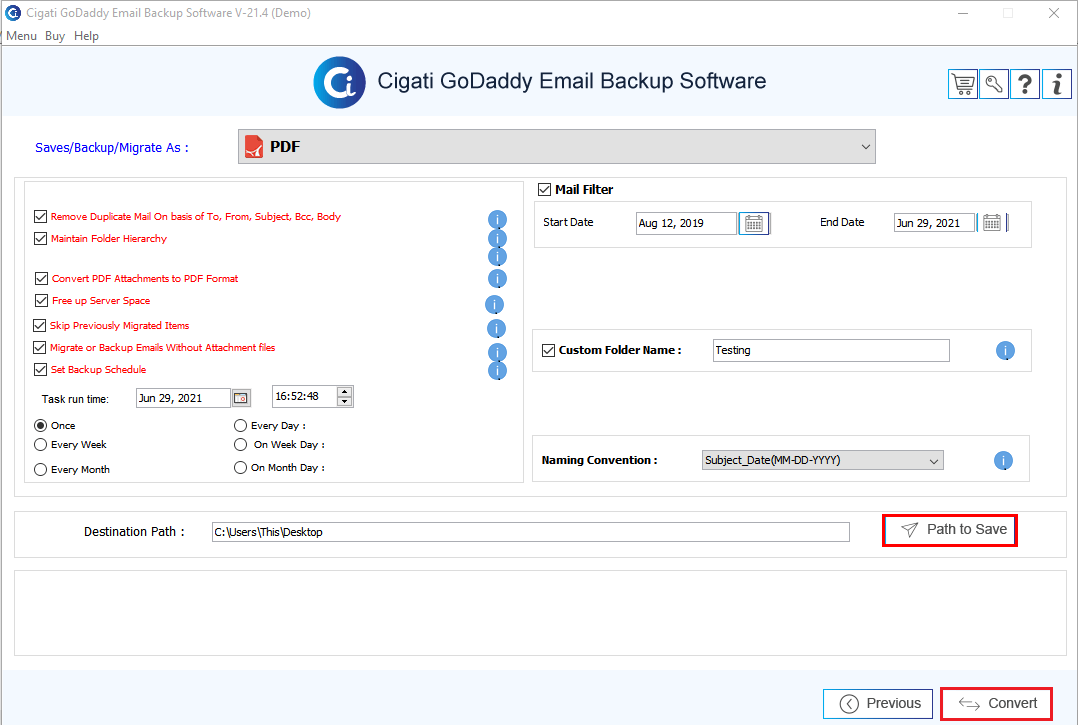Click info icon next to Naming Convention
The height and width of the screenshot is (725, 1078).
tap(1003, 460)
